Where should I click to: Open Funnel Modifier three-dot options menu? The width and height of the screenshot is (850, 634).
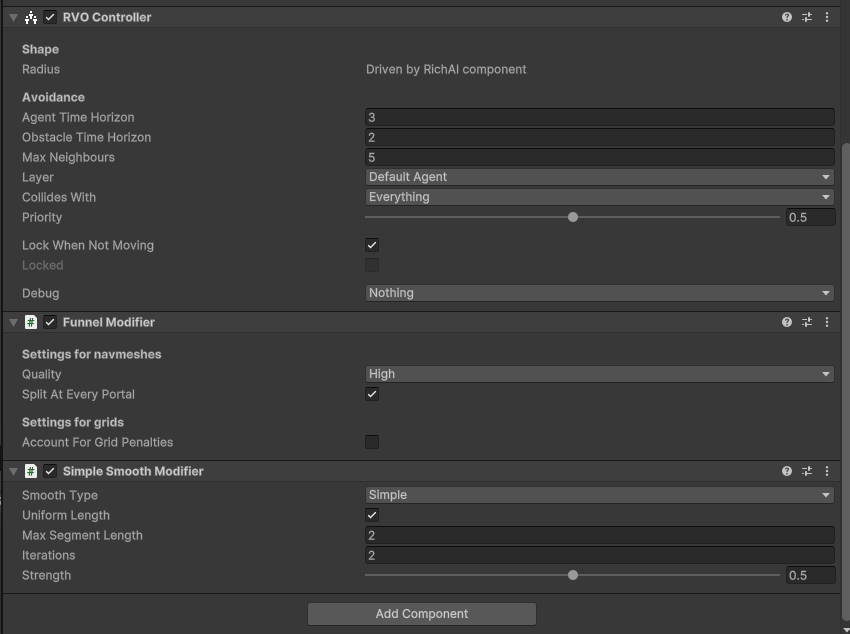click(x=827, y=322)
